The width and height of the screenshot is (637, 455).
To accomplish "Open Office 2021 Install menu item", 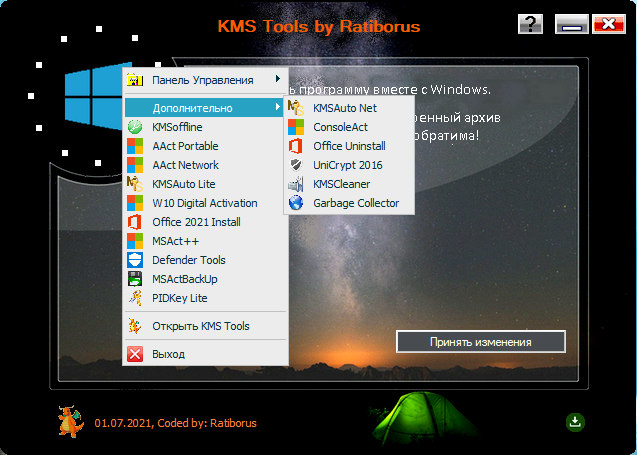I will (x=196, y=222).
